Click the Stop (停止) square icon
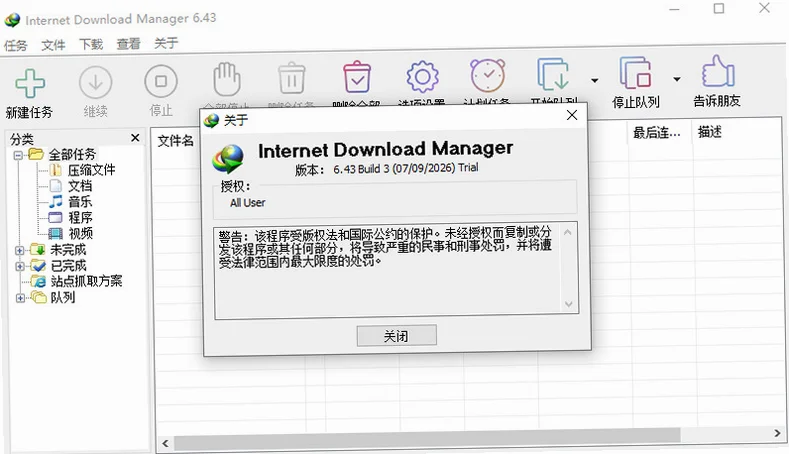This screenshot has height=454, width=789. pos(161,81)
